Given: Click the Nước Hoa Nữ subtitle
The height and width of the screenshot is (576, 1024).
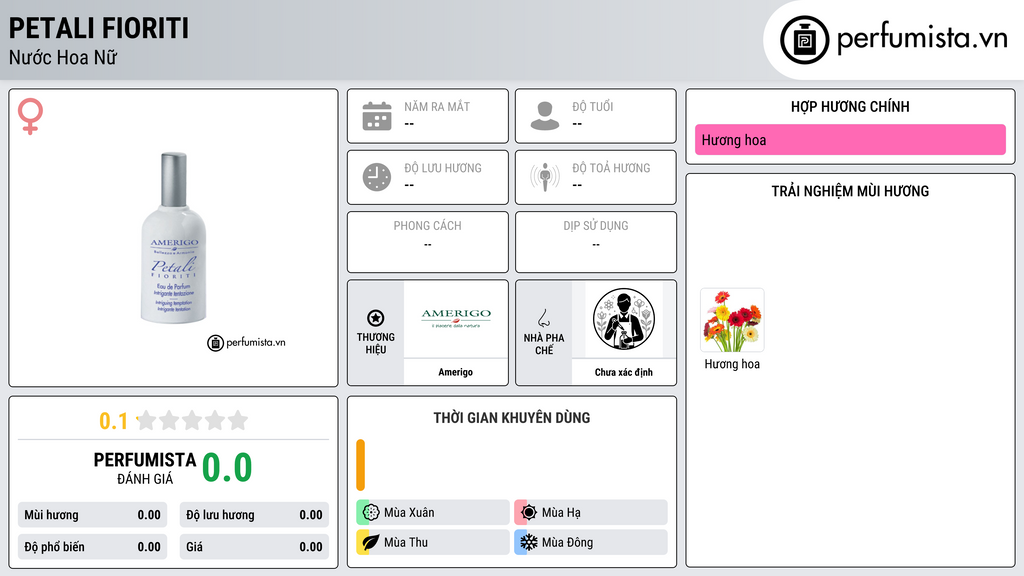Looking at the screenshot, I should pos(63,58).
